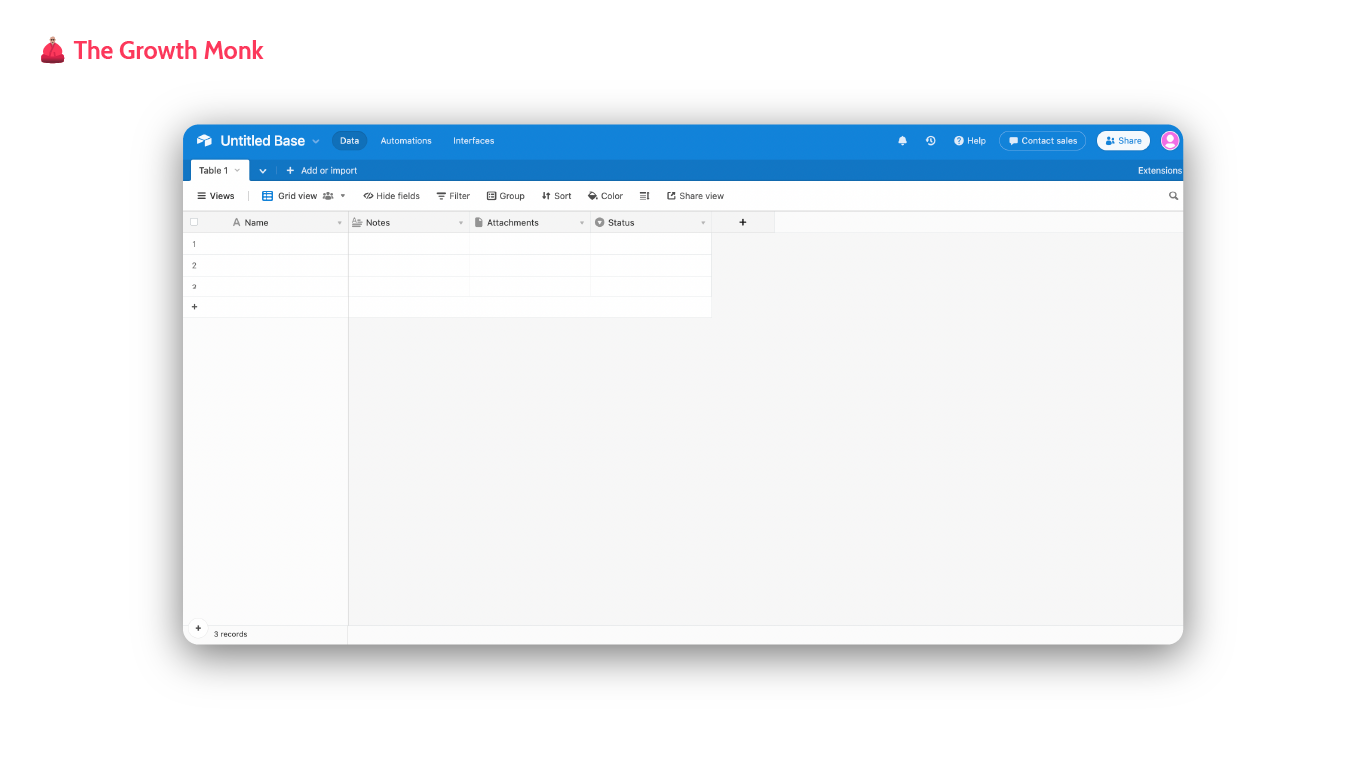Click the collaborative view people icon
This screenshot has width=1367, height=769.
[328, 196]
